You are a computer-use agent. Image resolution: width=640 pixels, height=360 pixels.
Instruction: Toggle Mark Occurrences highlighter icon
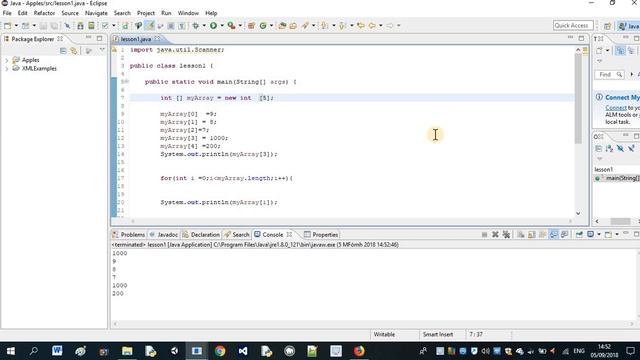pyautogui.click(x=150, y=26)
